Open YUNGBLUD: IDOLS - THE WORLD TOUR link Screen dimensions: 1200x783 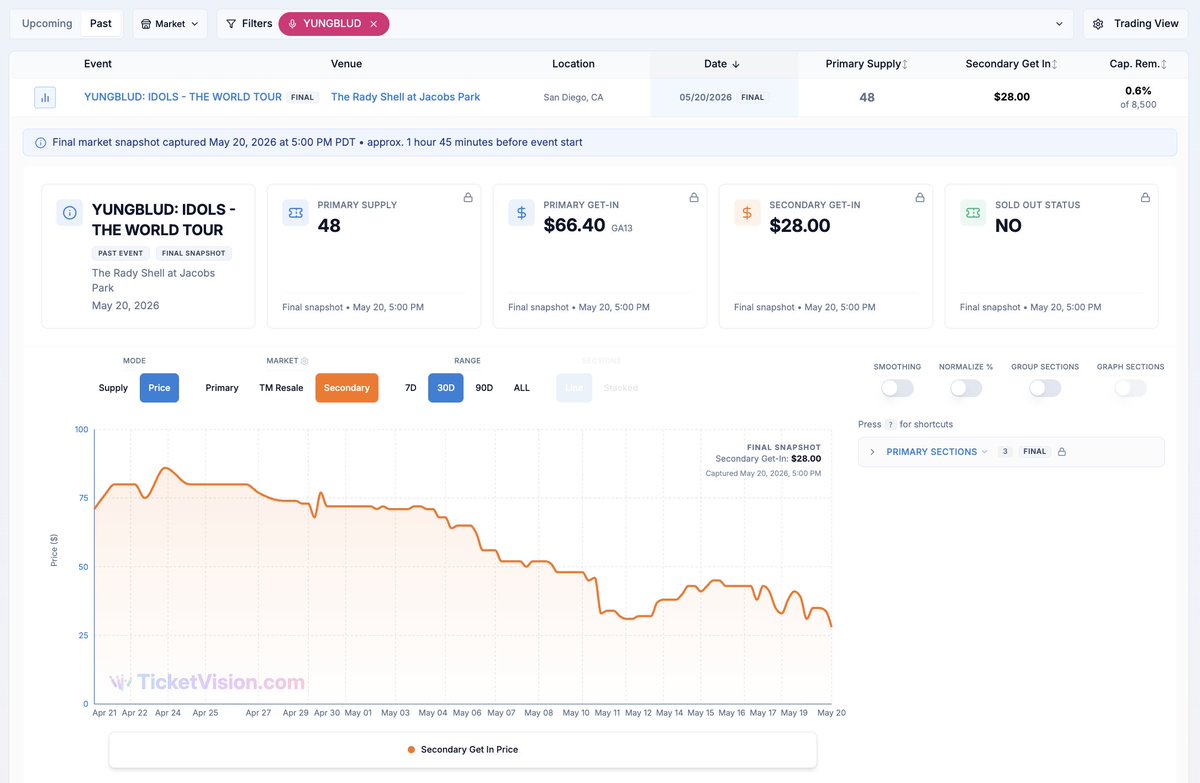[x=183, y=98]
